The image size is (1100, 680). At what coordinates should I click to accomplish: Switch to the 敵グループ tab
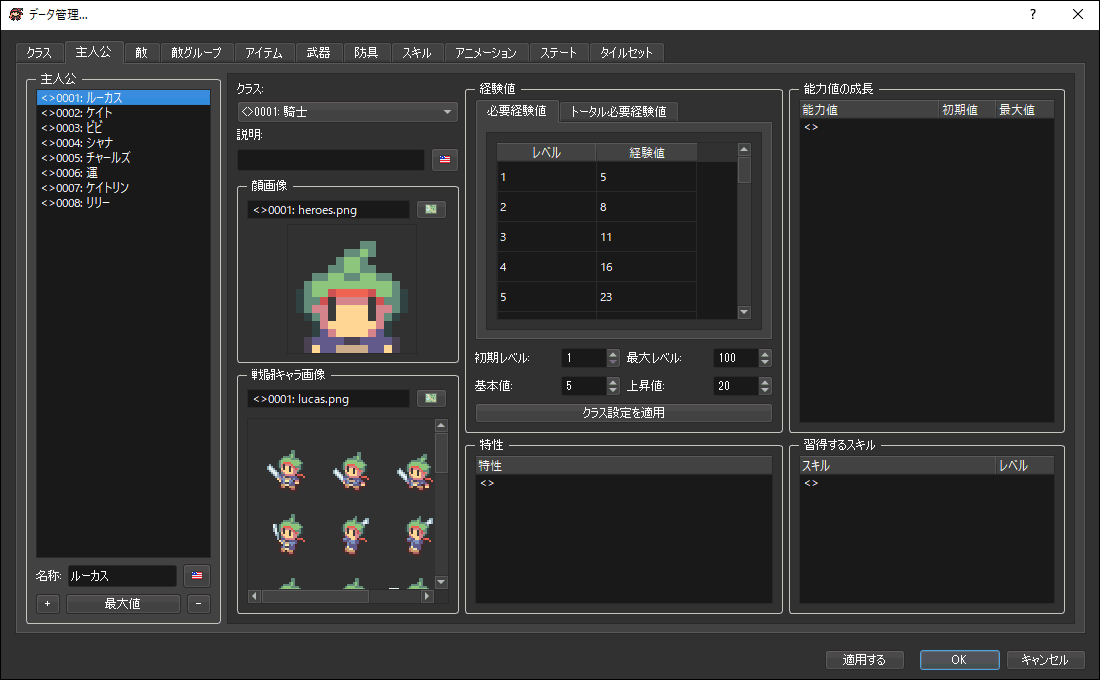pyautogui.click(x=197, y=52)
